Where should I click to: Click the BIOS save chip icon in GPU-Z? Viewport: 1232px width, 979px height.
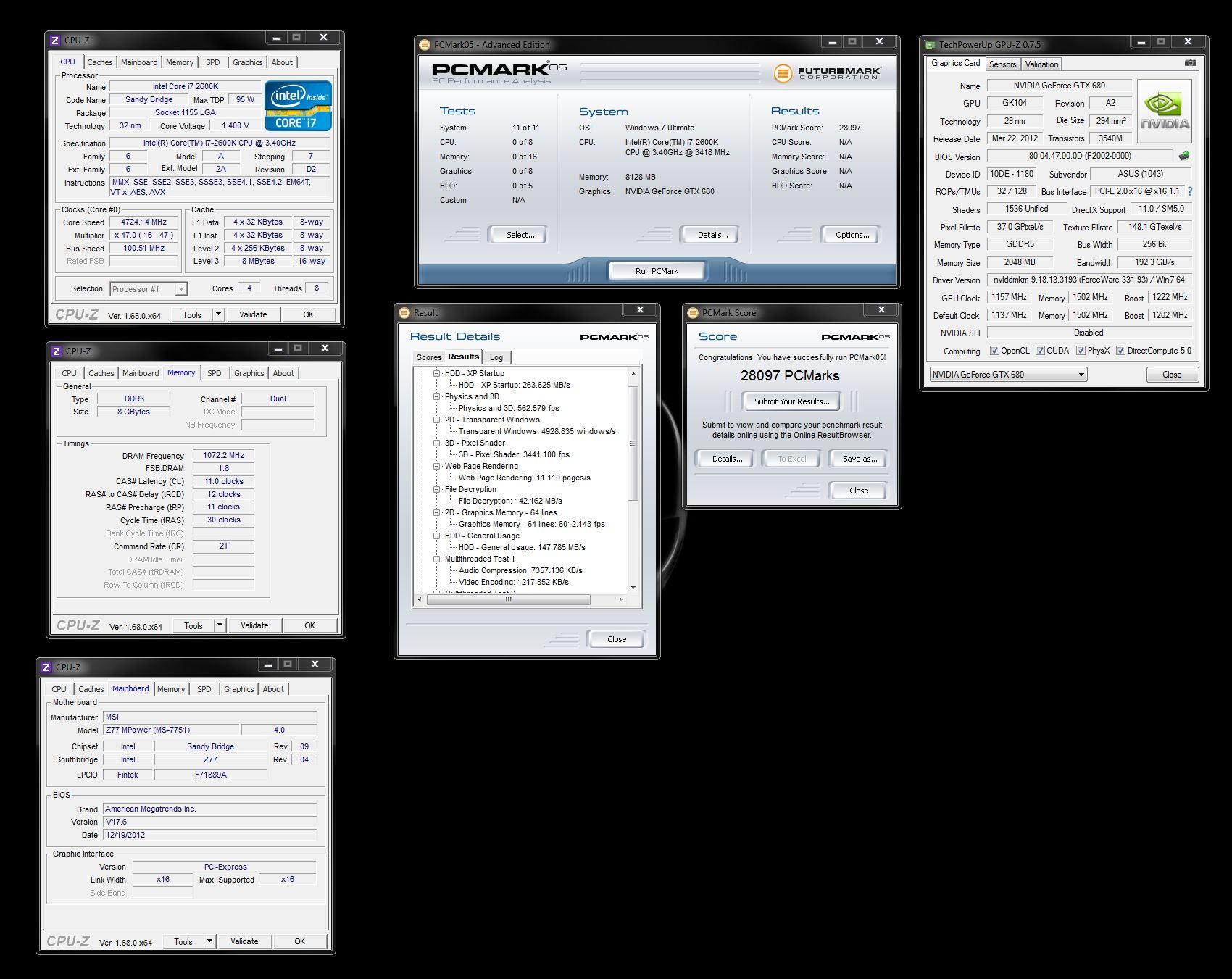[x=1184, y=156]
